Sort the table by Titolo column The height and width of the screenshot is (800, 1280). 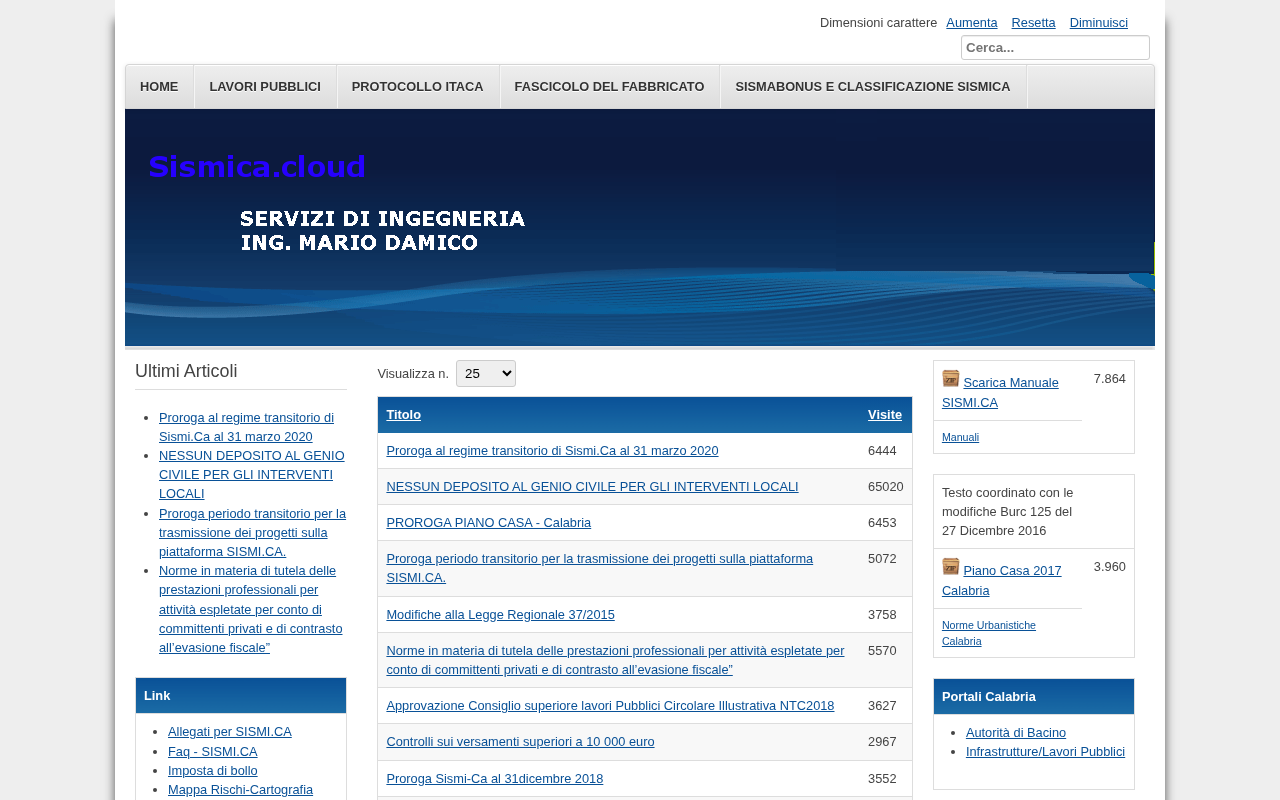[403, 415]
